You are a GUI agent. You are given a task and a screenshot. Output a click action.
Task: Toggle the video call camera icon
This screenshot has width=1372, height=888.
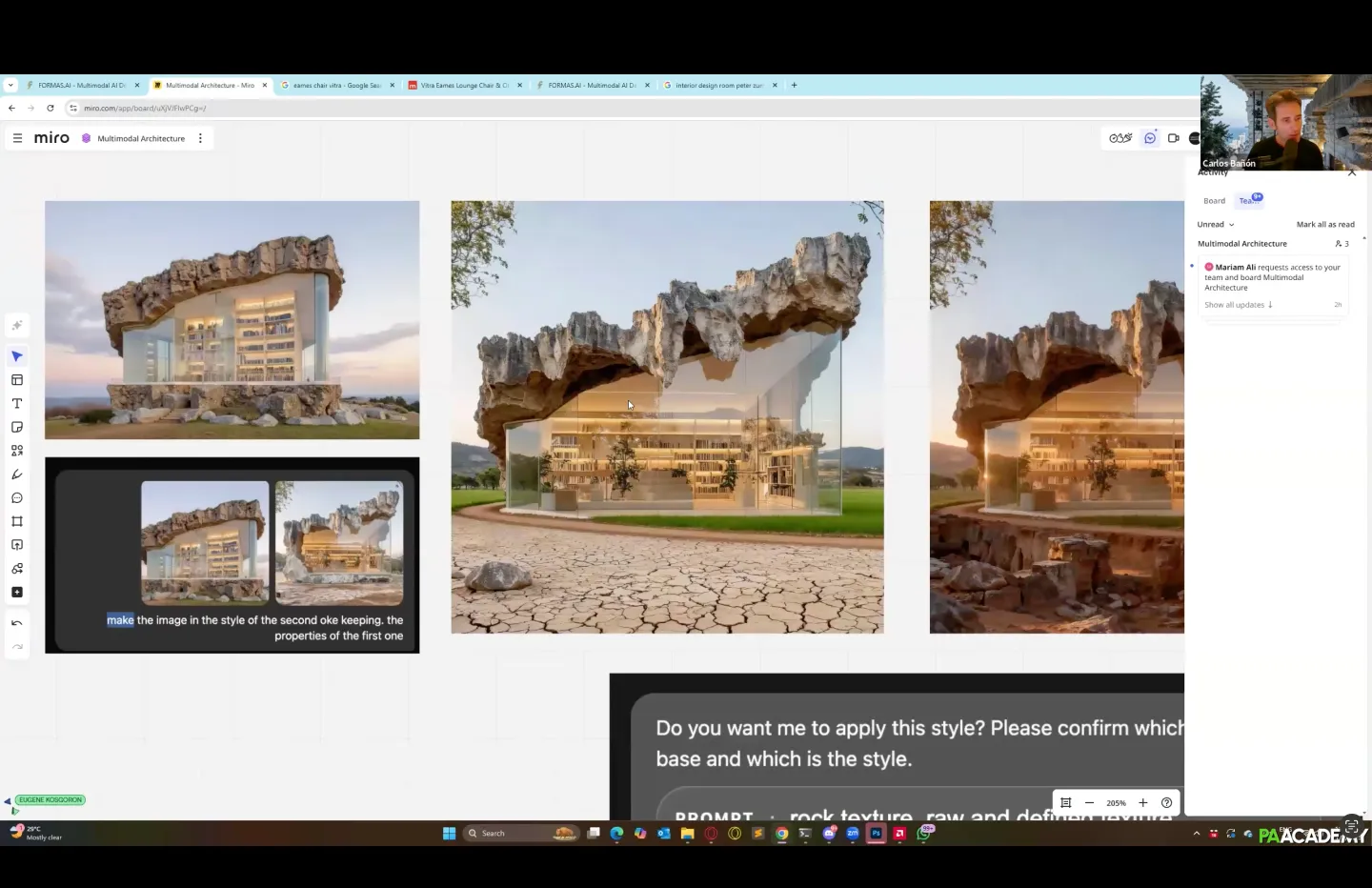click(1173, 138)
